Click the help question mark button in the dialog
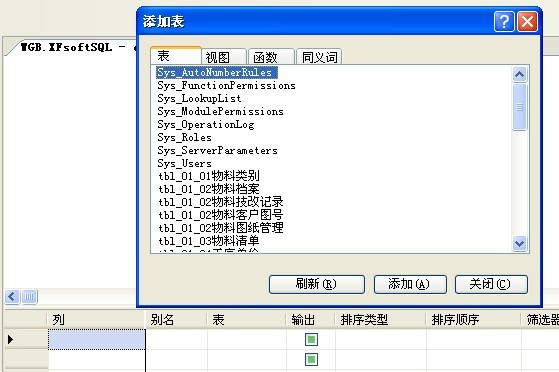This screenshot has width=559, height=372. (504, 21)
